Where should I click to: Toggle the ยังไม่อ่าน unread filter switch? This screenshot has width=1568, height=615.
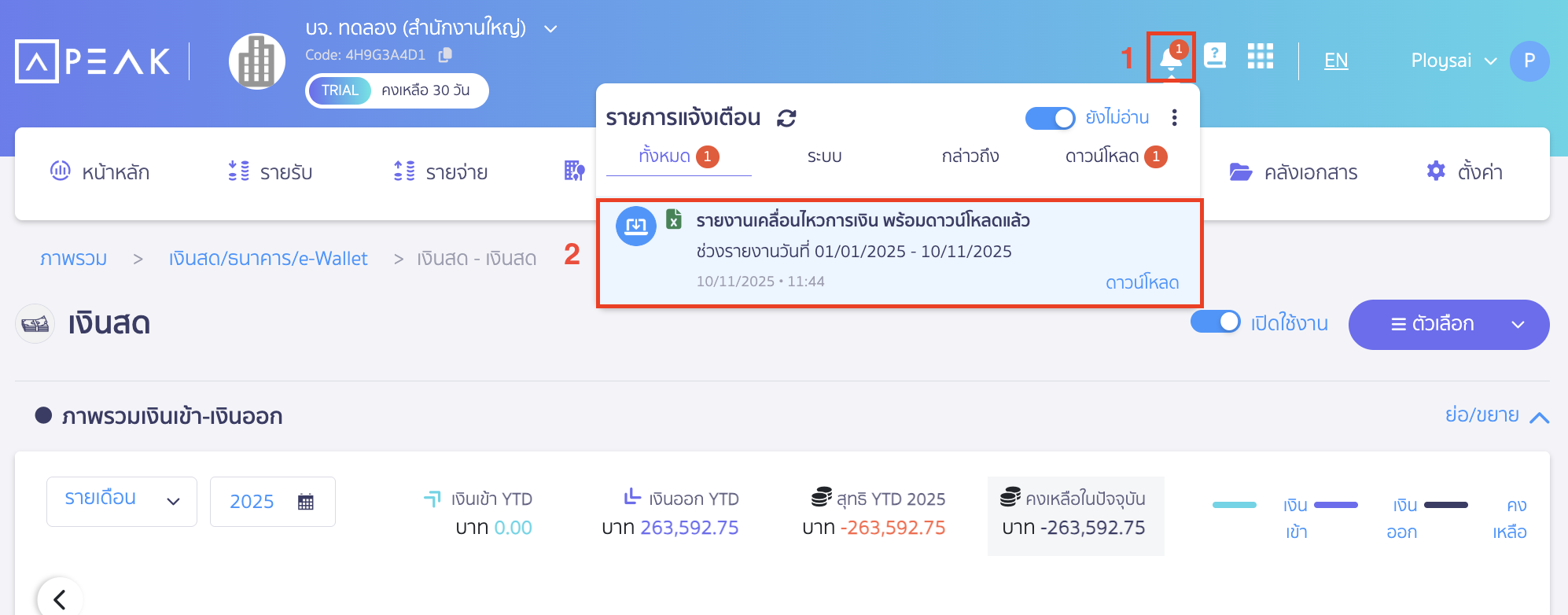[1050, 118]
